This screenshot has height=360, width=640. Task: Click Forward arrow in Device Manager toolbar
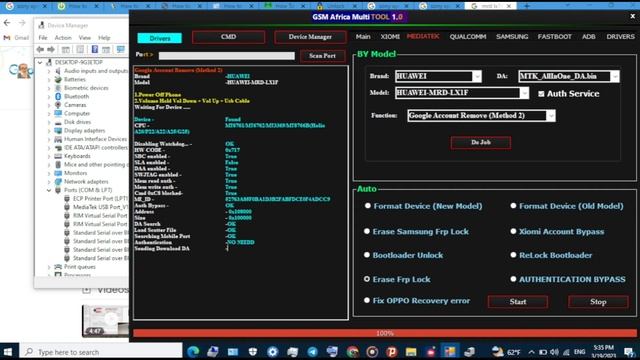(x=51, y=49)
